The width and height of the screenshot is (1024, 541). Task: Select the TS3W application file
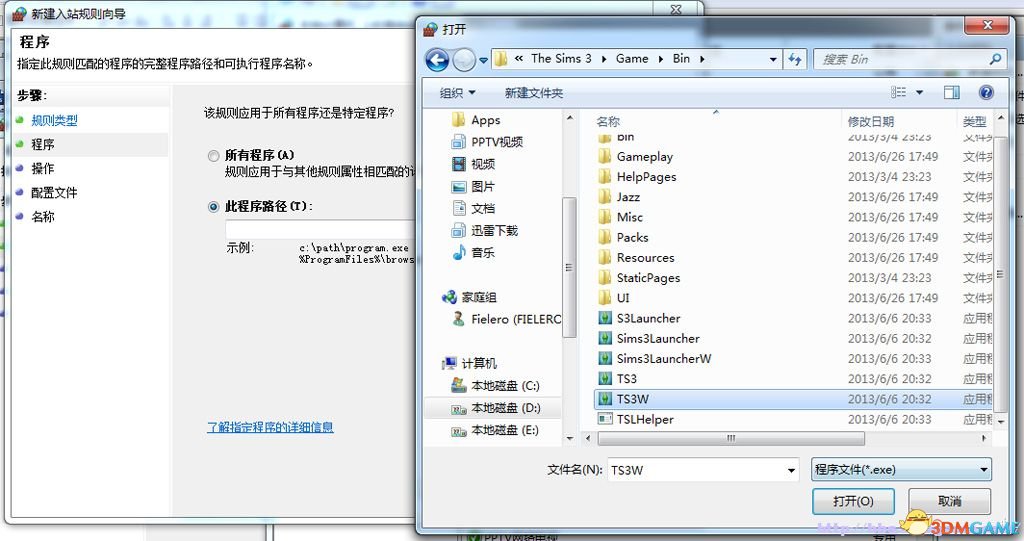pos(792,399)
